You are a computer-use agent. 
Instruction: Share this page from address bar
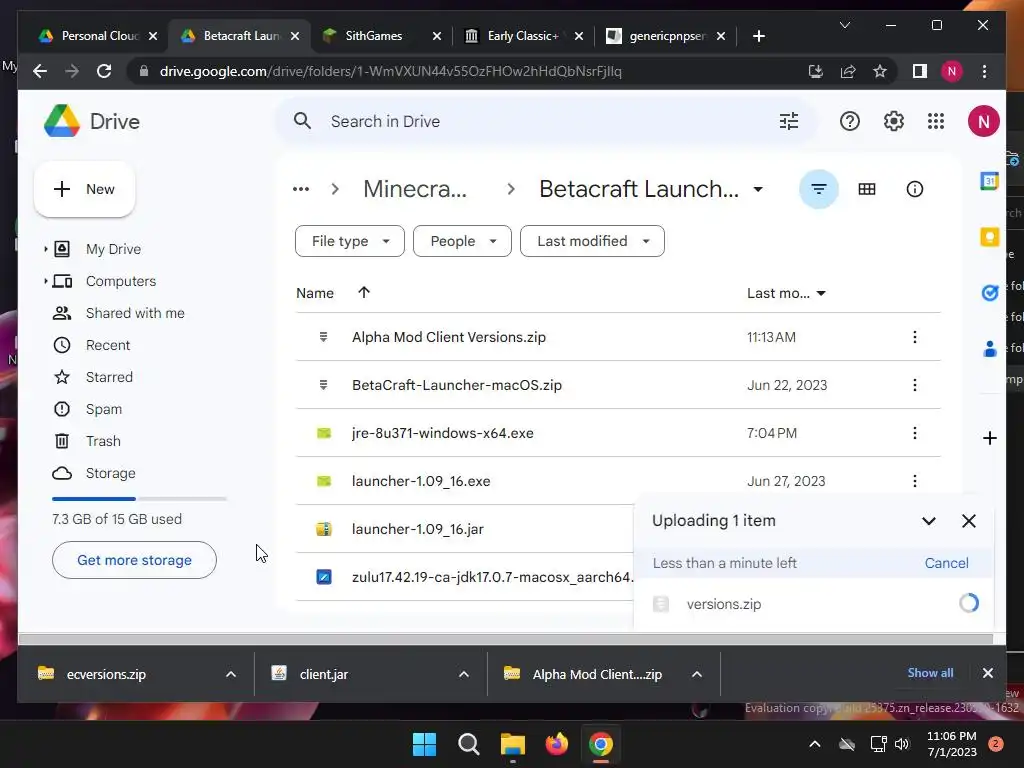coord(848,71)
